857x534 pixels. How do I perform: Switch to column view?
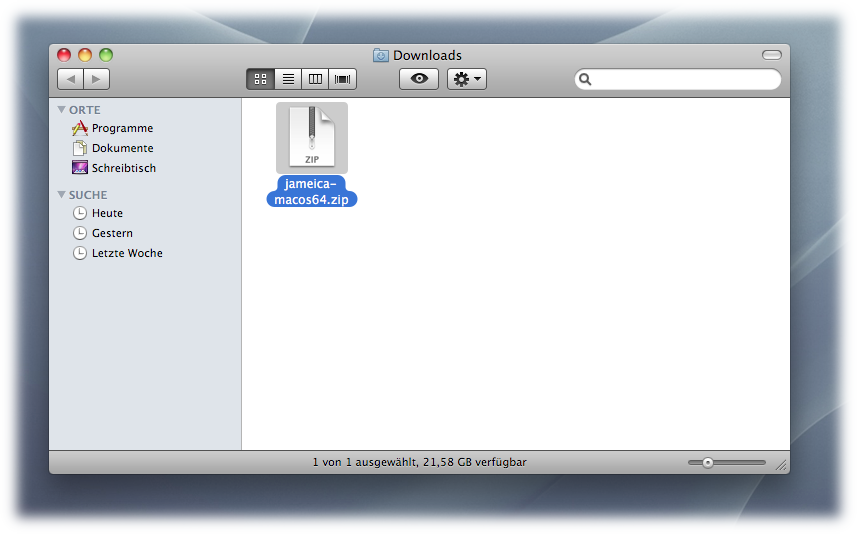click(315, 79)
